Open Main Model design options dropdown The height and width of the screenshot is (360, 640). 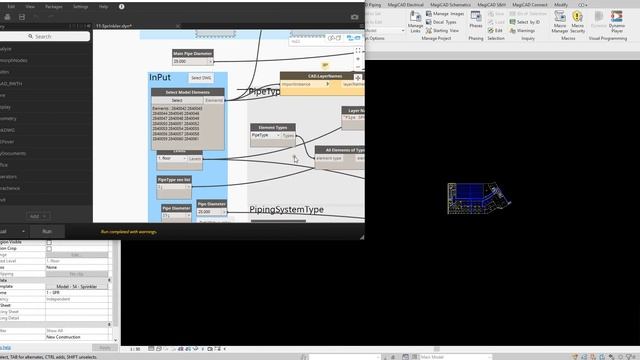point(456,357)
